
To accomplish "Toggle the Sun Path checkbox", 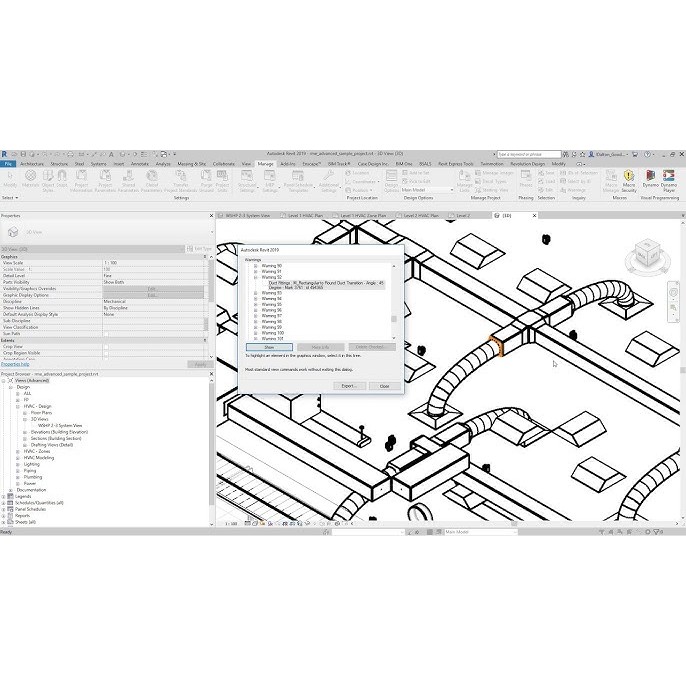I will pyautogui.click(x=106, y=334).
